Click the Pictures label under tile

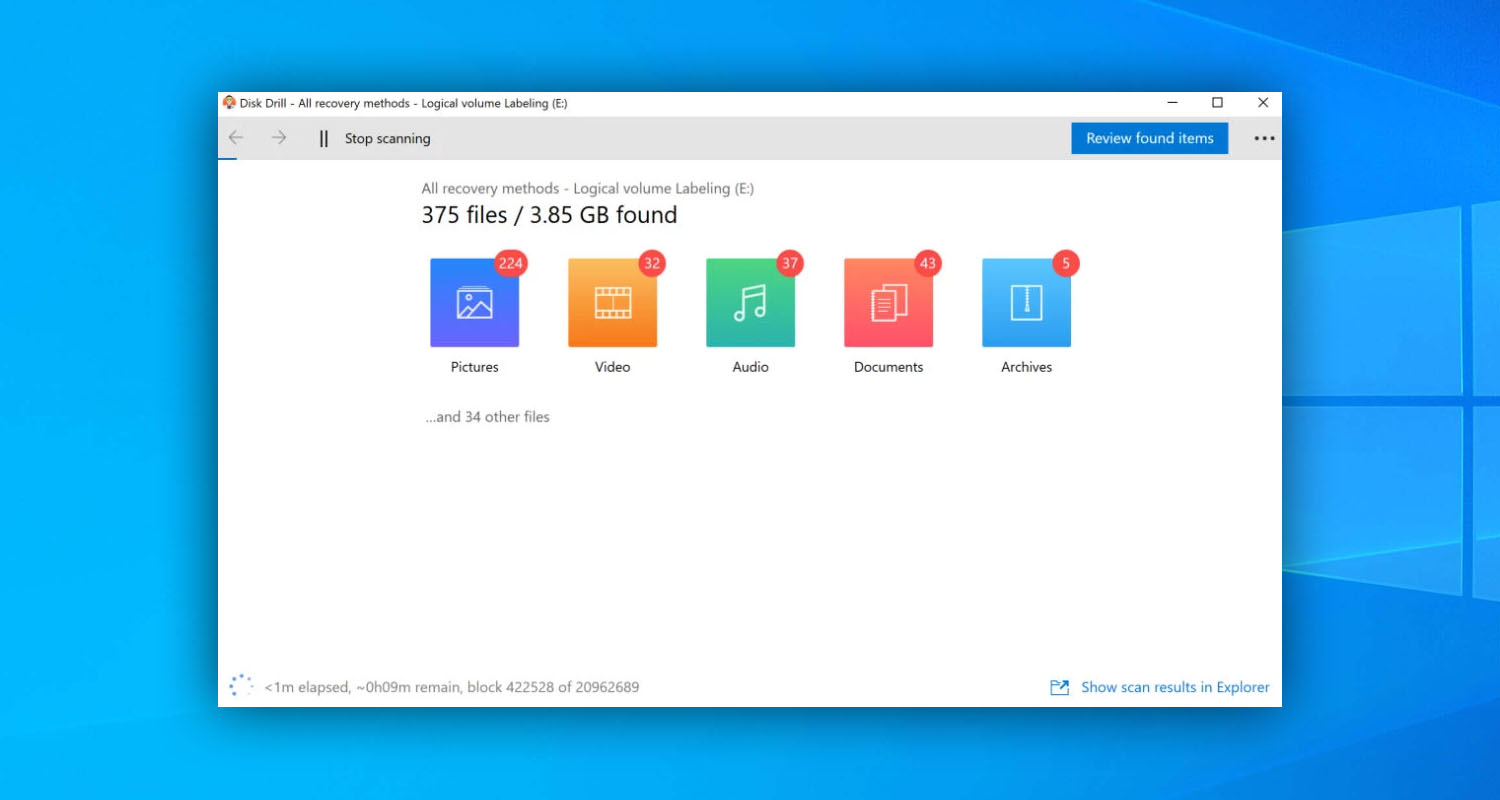pyautogui.click(x=474, y=367)
